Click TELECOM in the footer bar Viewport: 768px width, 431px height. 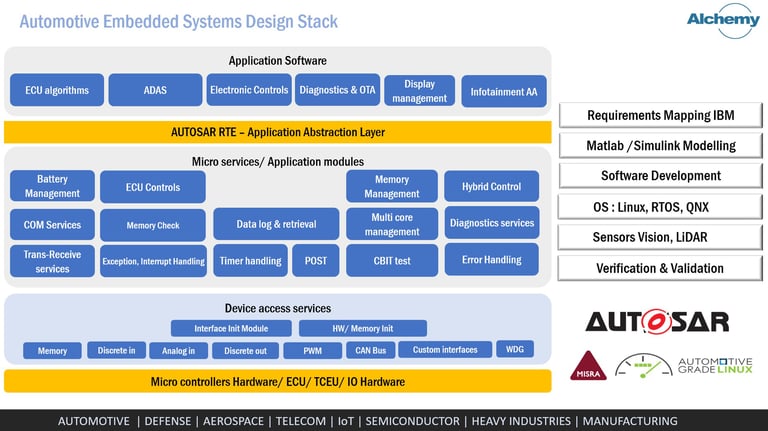pyautogui.click(x=300, y=421)
